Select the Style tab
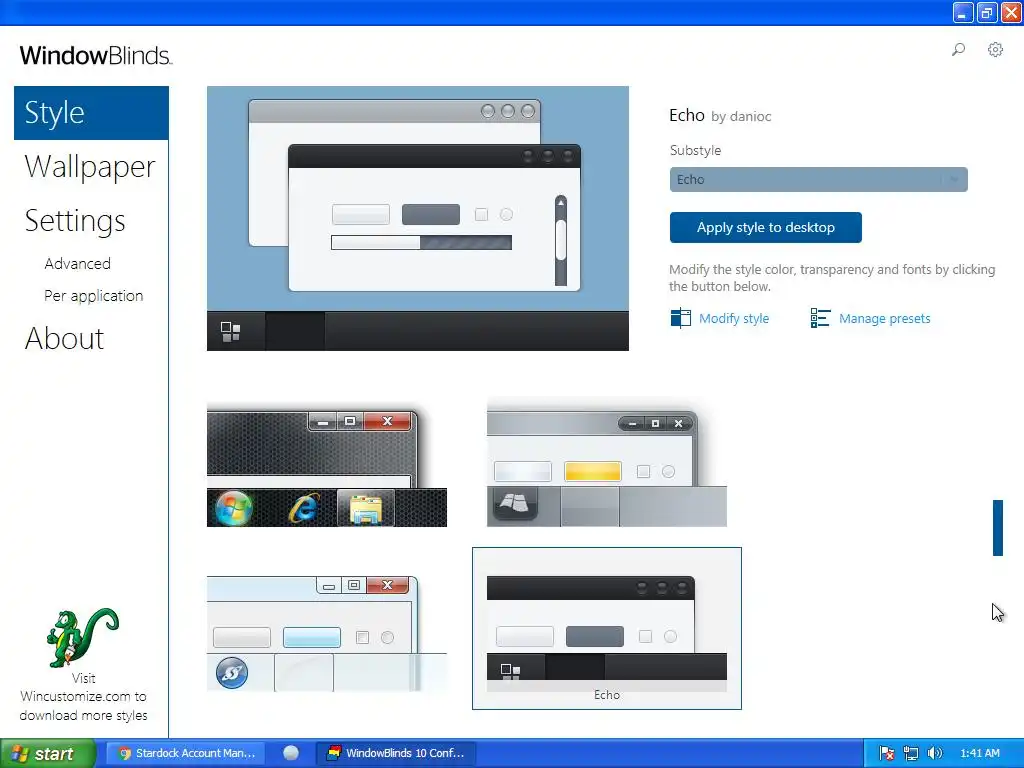Screen dimensions: 1024x768 pyautogui.click(x=91, y=113)
